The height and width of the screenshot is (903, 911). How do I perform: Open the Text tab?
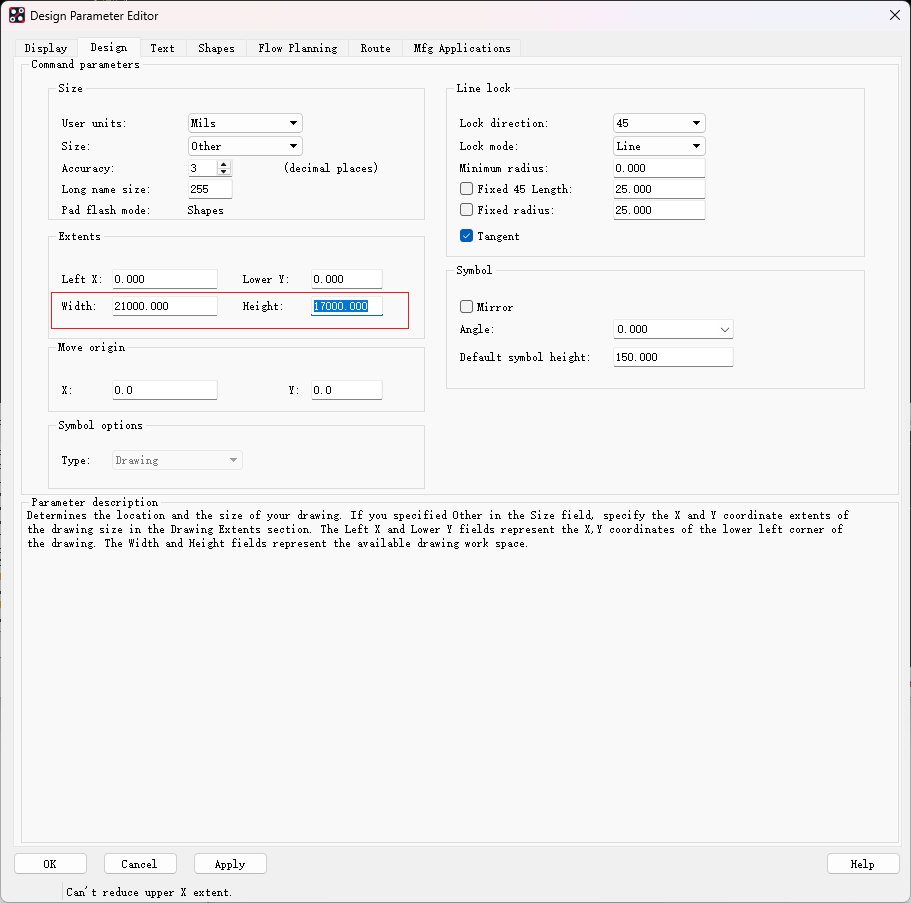coord(163,48)
